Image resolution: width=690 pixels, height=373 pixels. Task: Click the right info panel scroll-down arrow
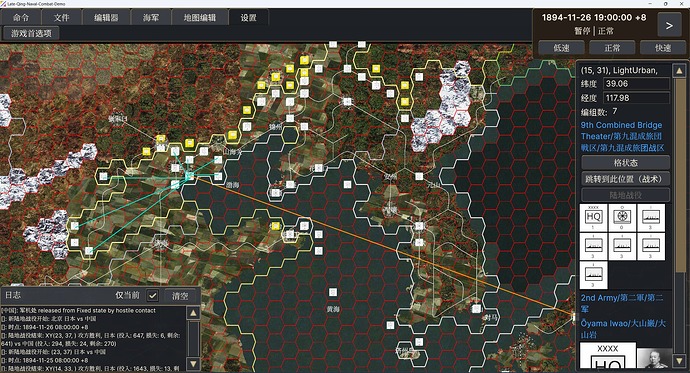click(679, 361)
